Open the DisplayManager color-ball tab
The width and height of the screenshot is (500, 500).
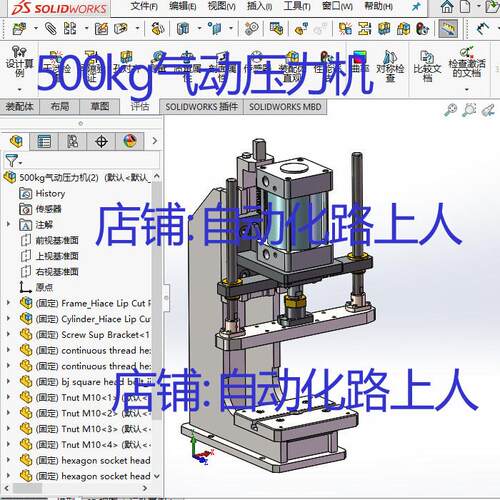coord(130,141)
